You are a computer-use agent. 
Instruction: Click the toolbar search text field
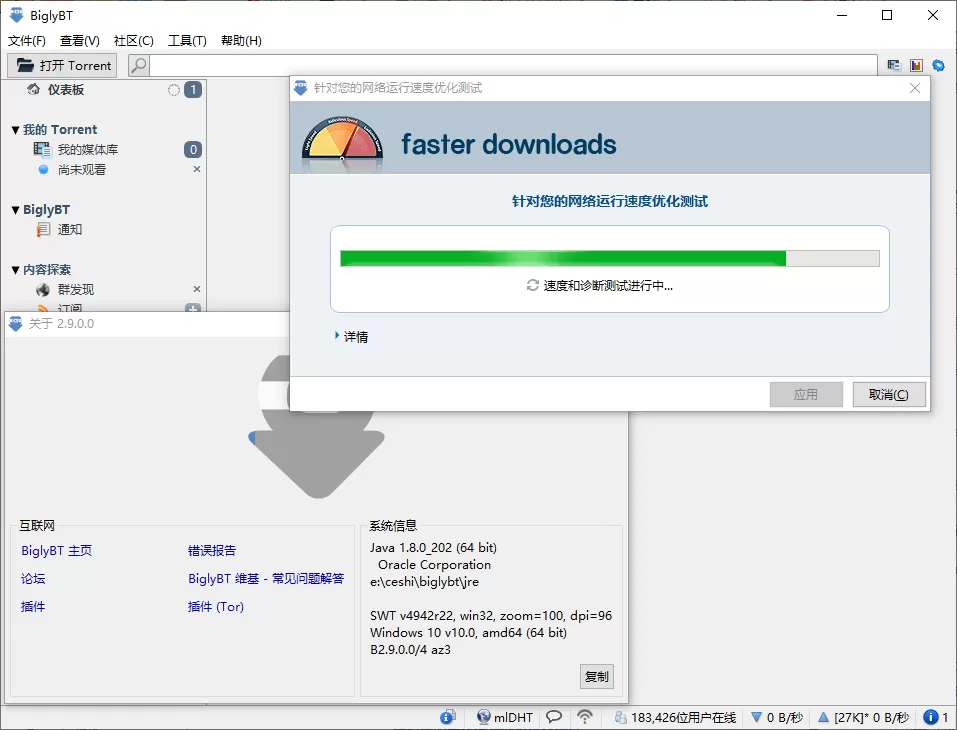pos(513,65)
